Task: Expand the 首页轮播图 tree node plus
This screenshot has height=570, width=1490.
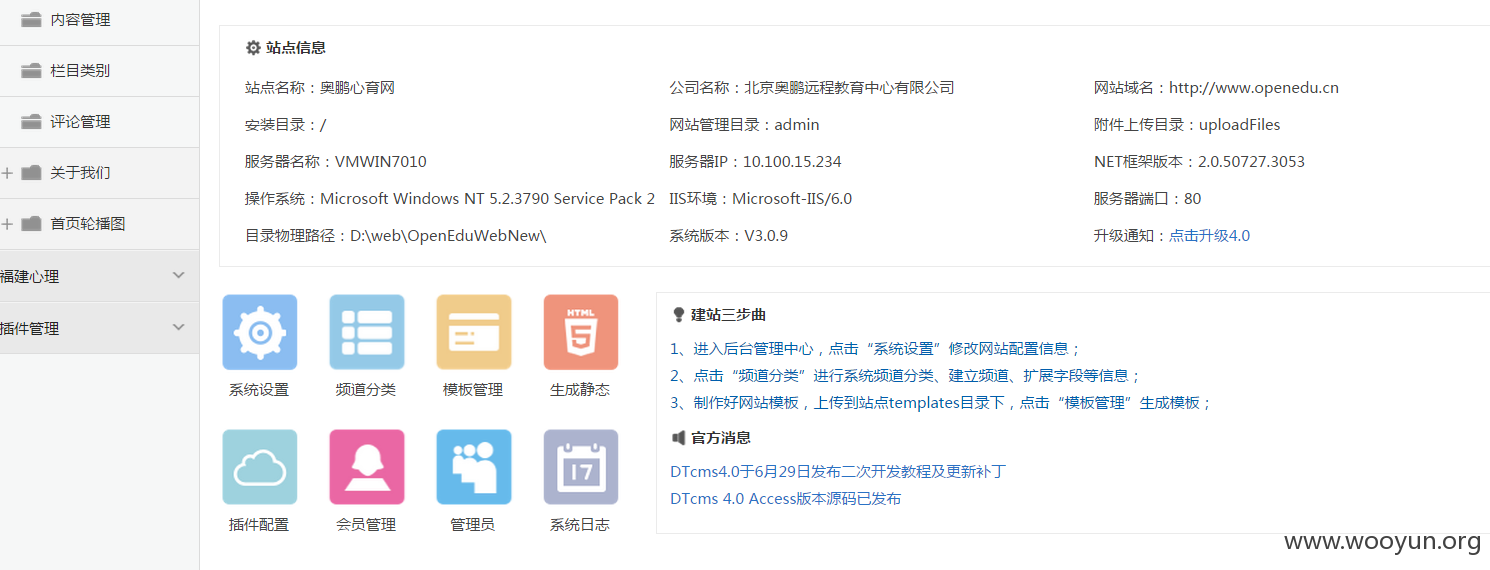Action: click(7, 224)
